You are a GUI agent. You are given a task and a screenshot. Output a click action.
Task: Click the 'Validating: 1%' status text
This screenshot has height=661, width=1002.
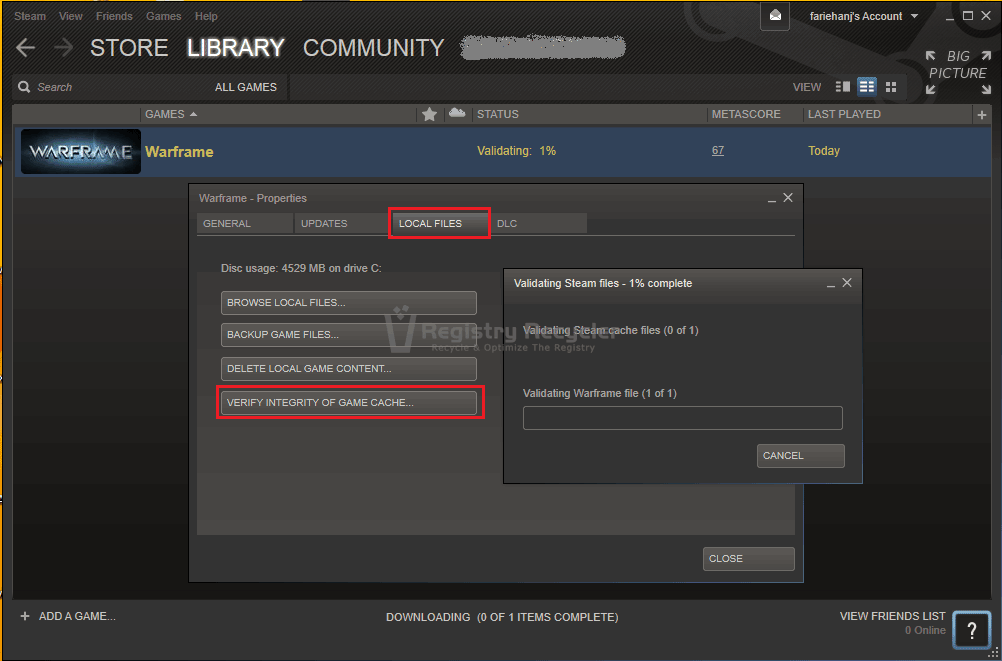(x=516, y=151)
